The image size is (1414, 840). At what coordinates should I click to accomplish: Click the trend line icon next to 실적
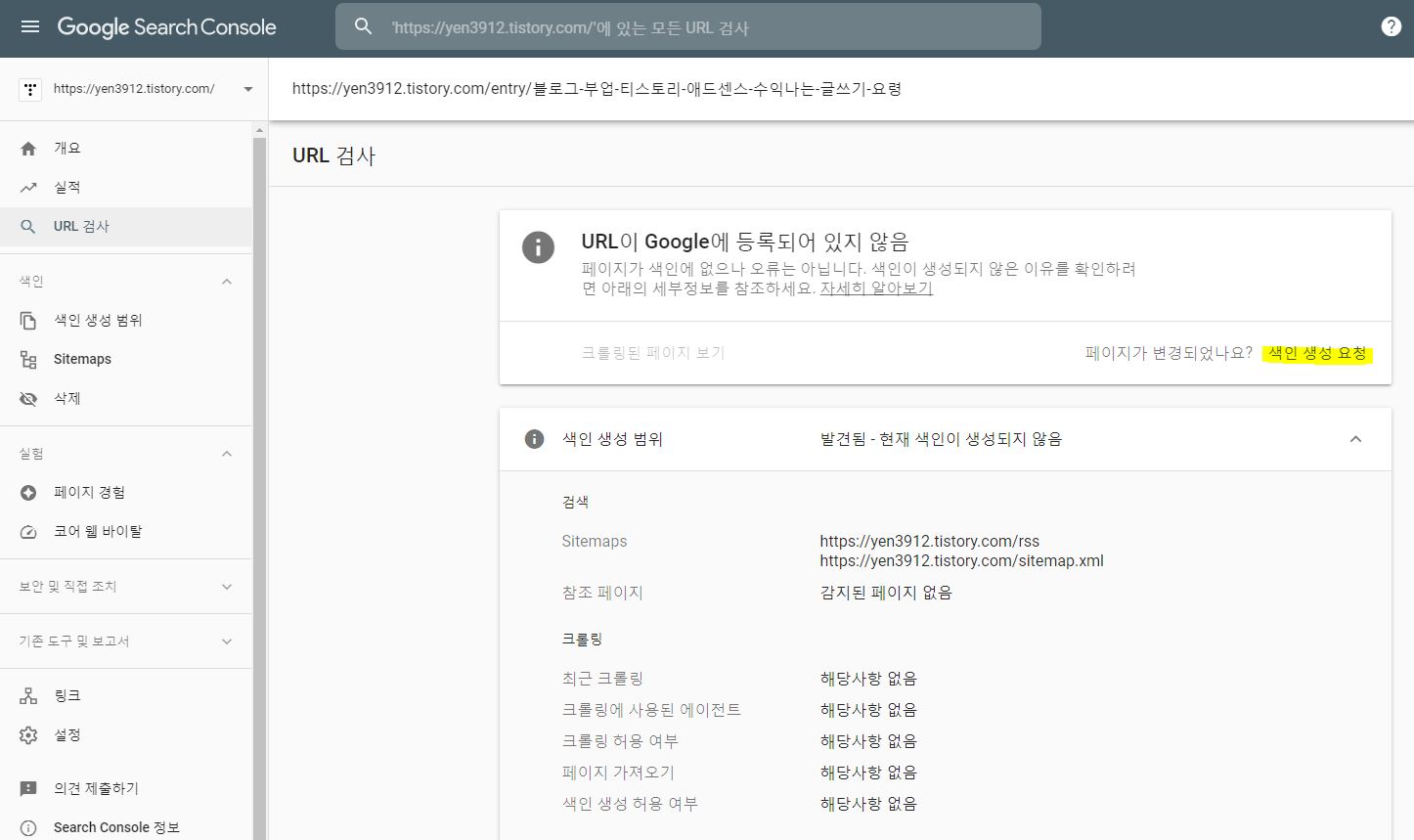point(28,188)
